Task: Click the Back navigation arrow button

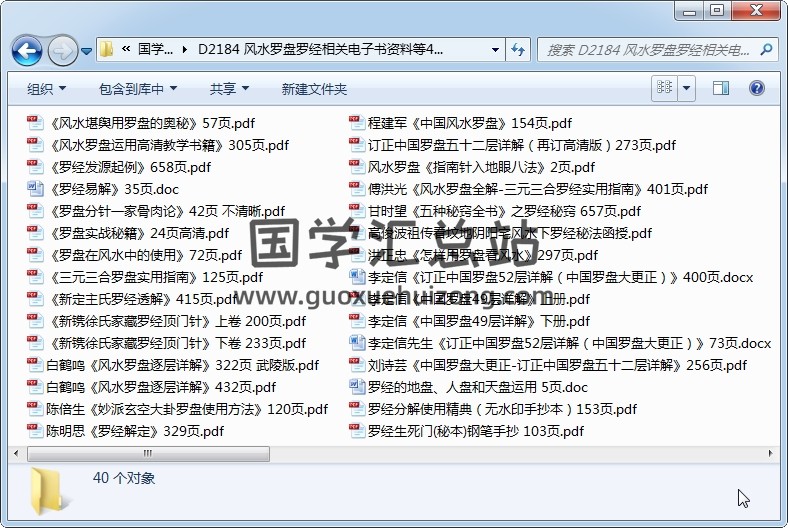Action: click(x=27, y=50)
